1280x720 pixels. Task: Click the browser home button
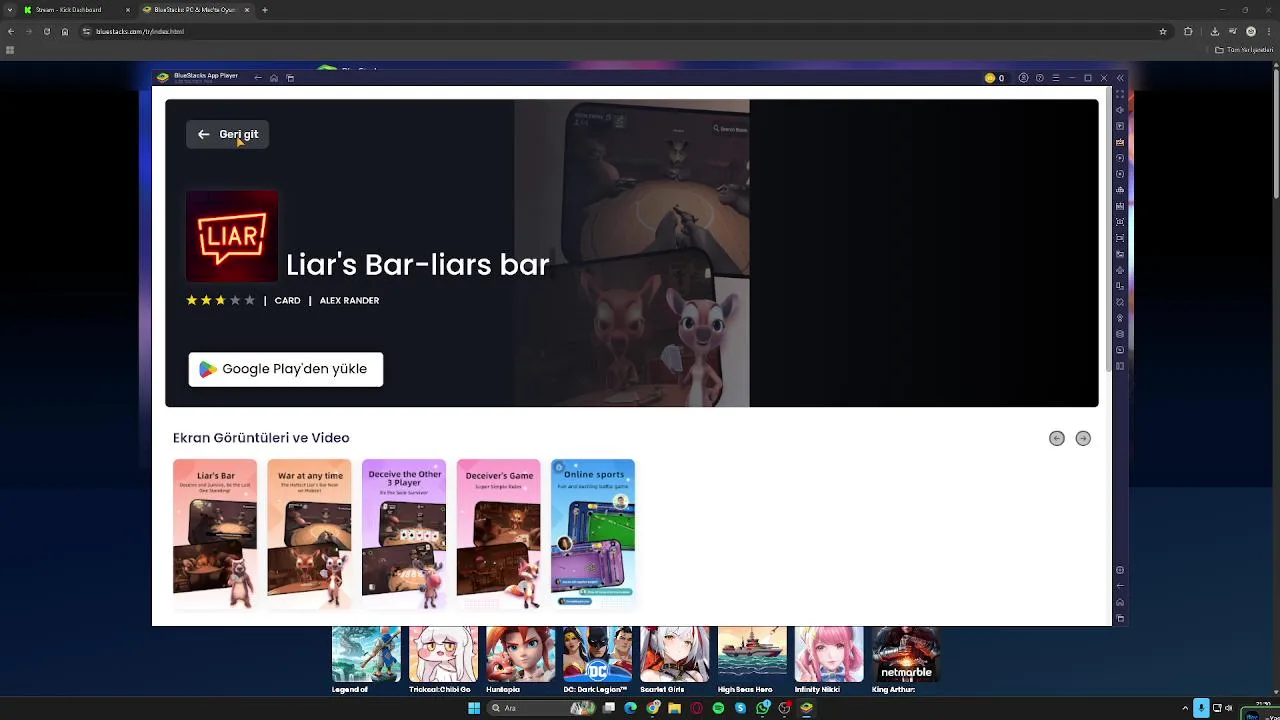click(65, 31)
